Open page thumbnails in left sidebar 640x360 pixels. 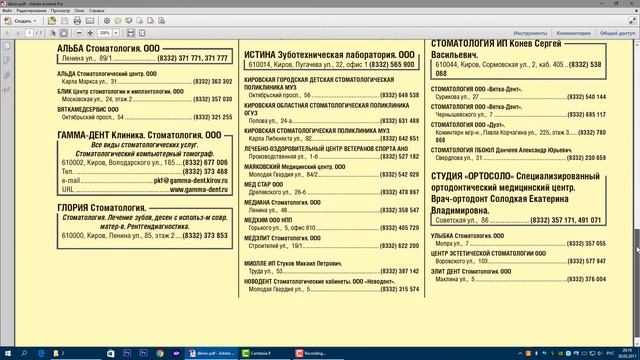pyautogui.click(x=7, y=46)
